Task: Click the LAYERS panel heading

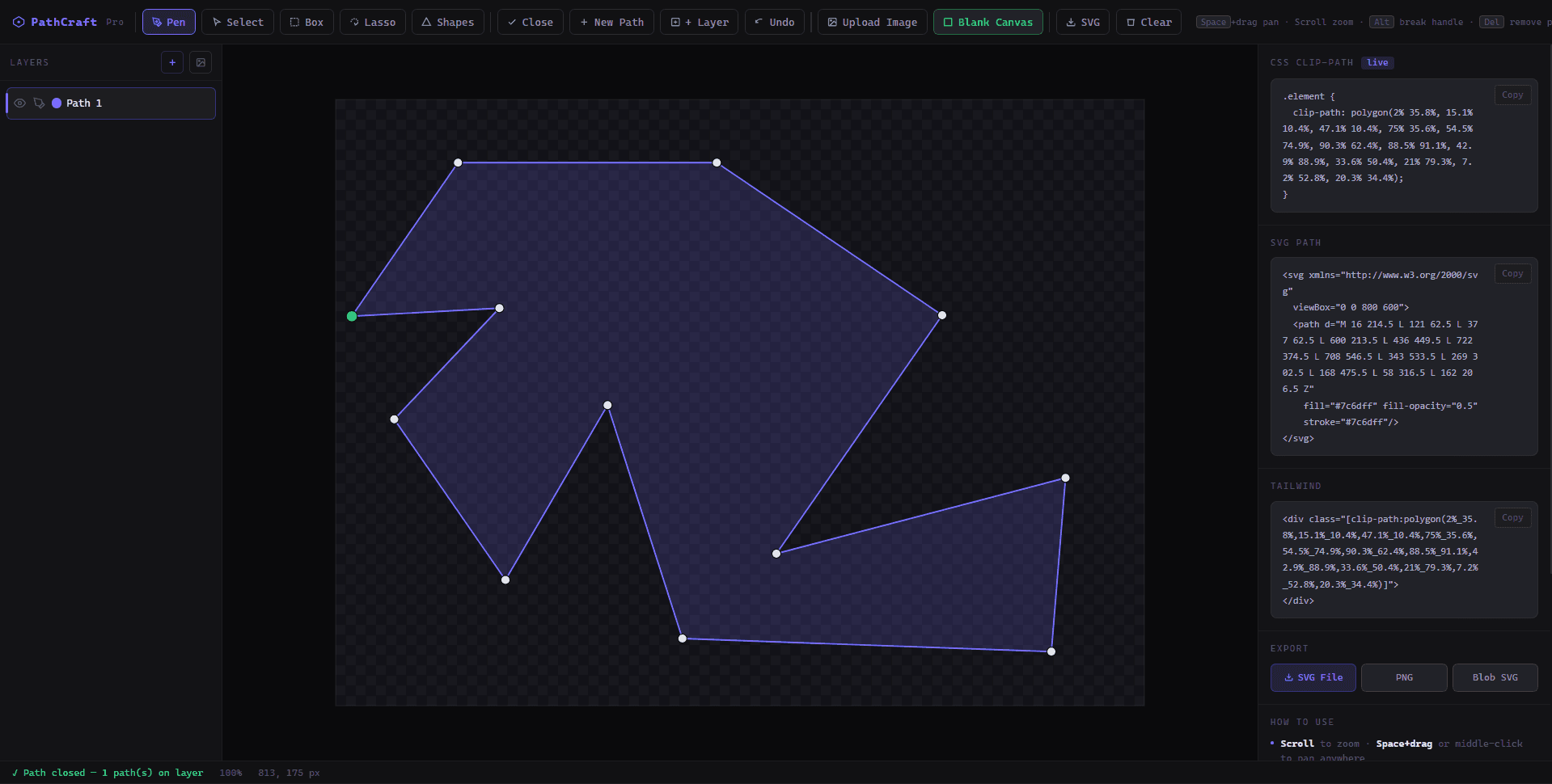Action: 29,62
